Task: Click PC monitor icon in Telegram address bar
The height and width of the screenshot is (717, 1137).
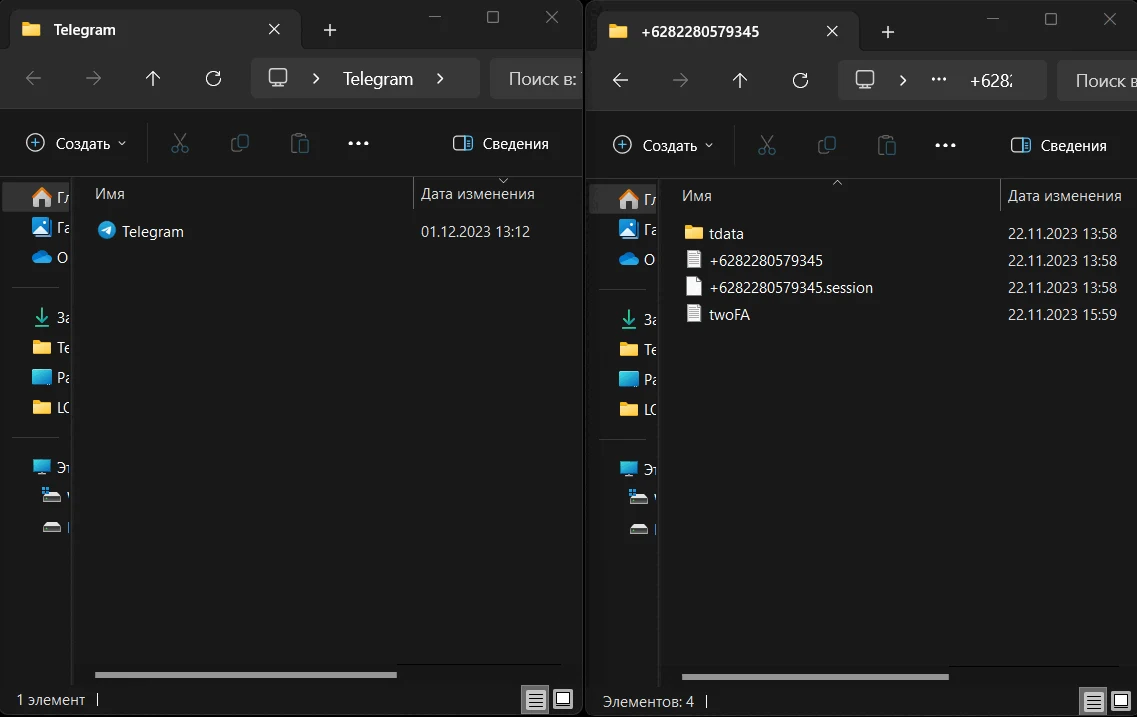Action: (278, 78)
